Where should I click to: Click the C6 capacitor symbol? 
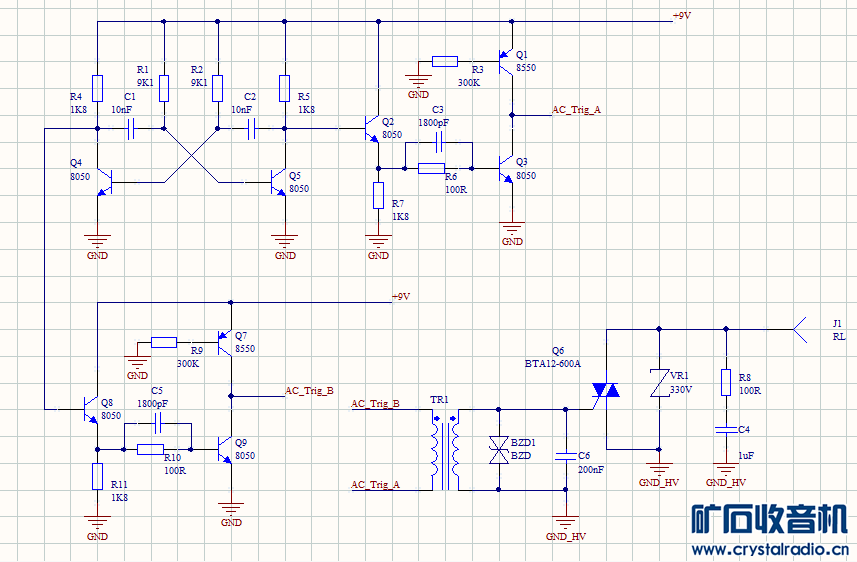[566, 456]
